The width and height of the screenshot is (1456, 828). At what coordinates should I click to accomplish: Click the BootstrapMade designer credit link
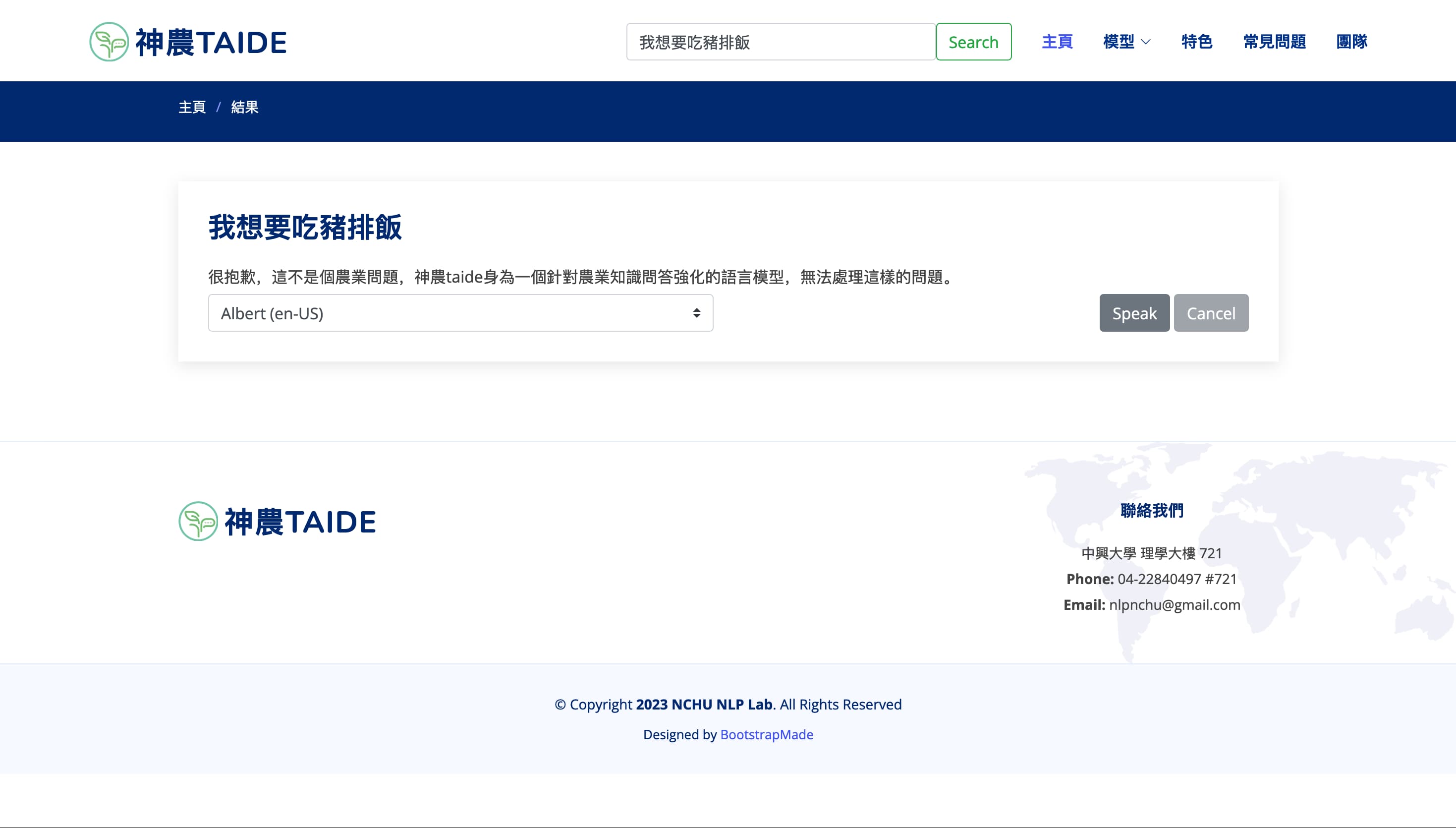(x=766, y=734)
